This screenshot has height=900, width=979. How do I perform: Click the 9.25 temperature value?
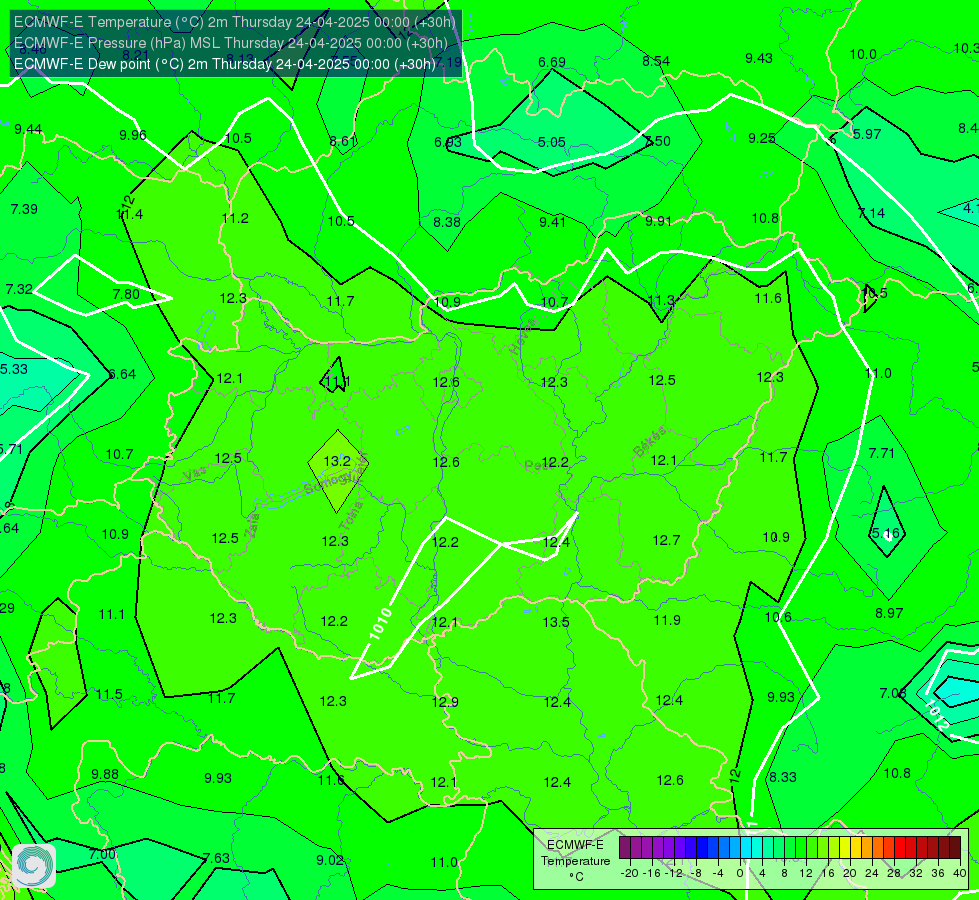[762, 138]
